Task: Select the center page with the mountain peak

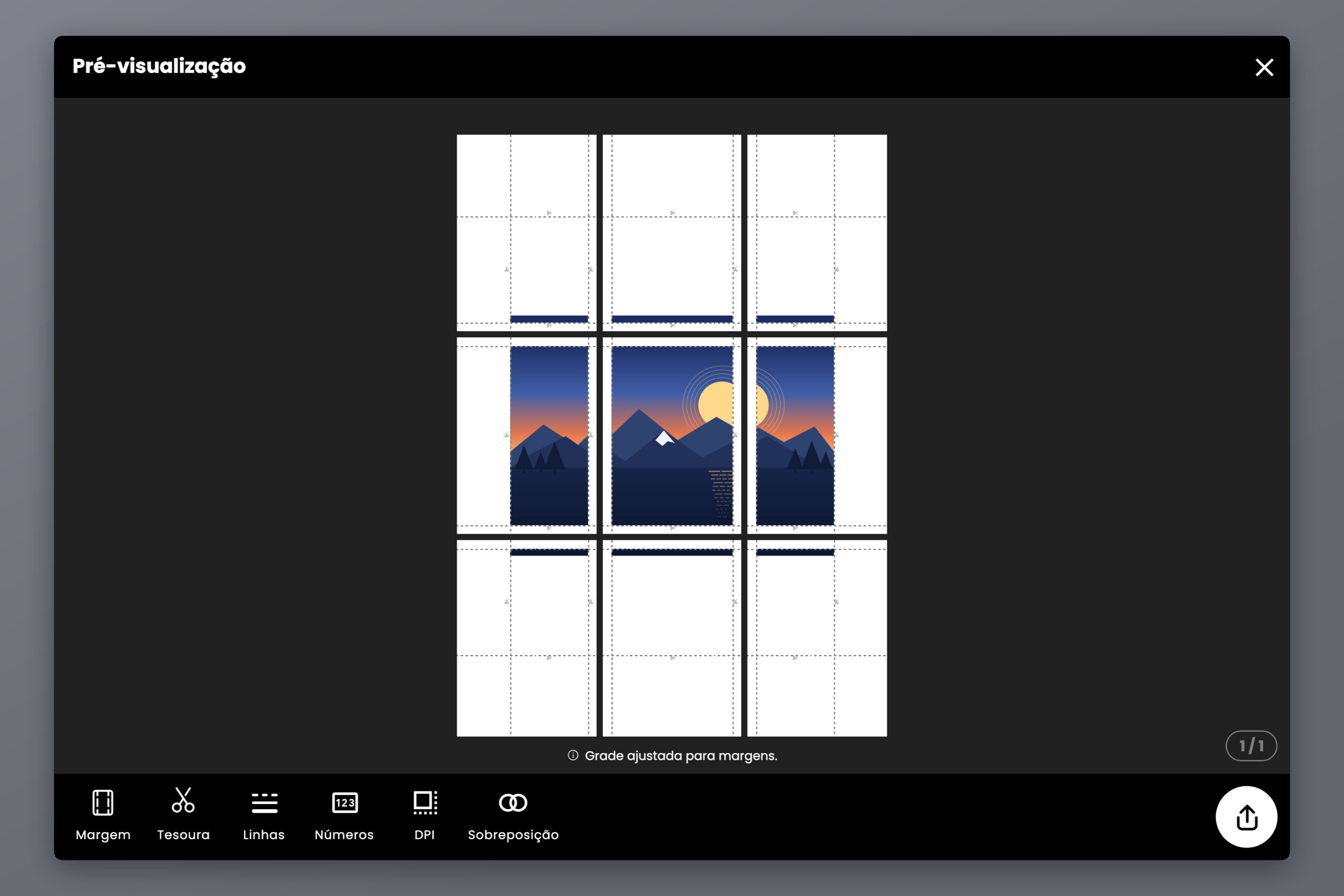Action: [672, 435]
